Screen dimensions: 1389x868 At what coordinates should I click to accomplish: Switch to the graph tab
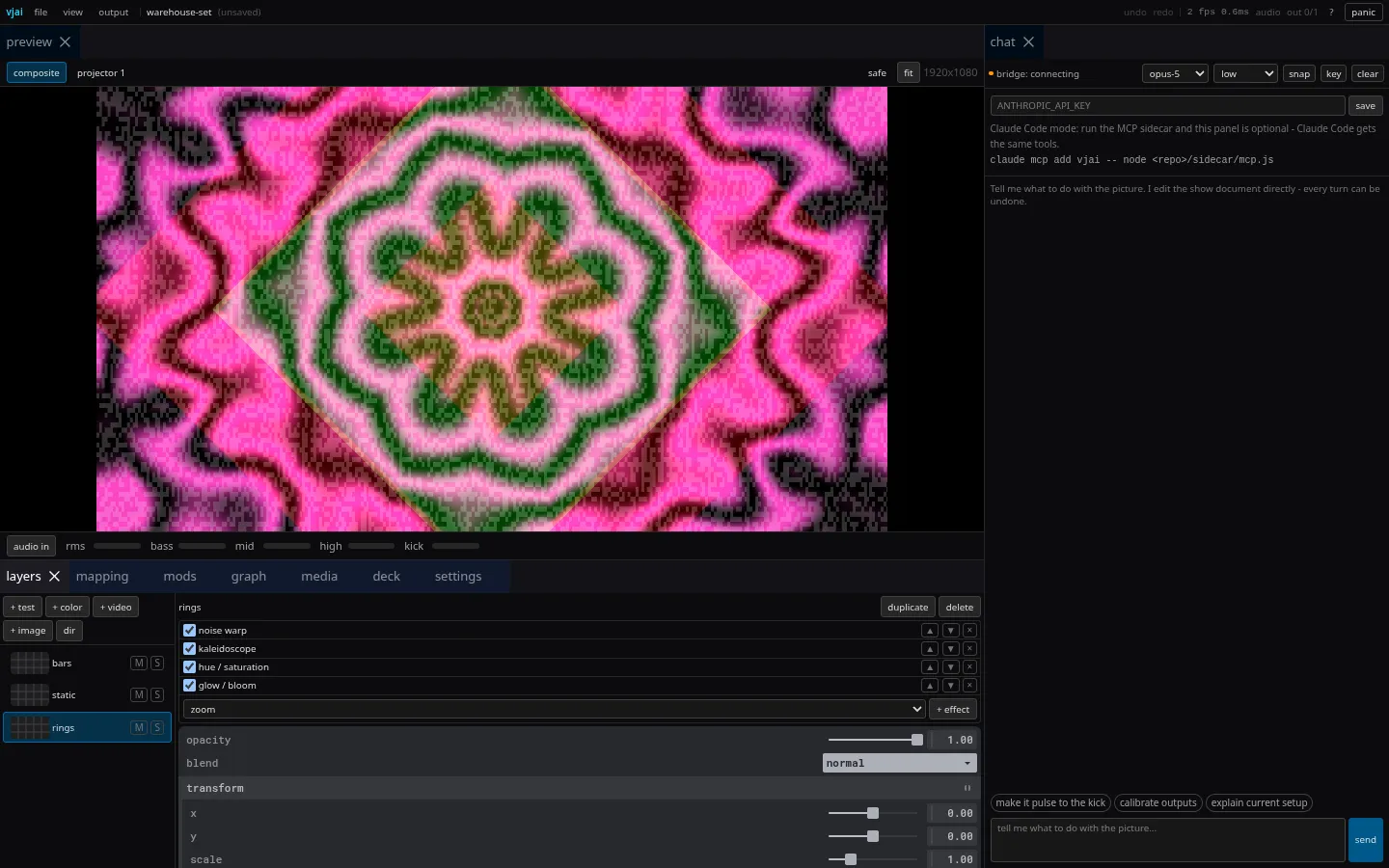(x=249, y=577)
